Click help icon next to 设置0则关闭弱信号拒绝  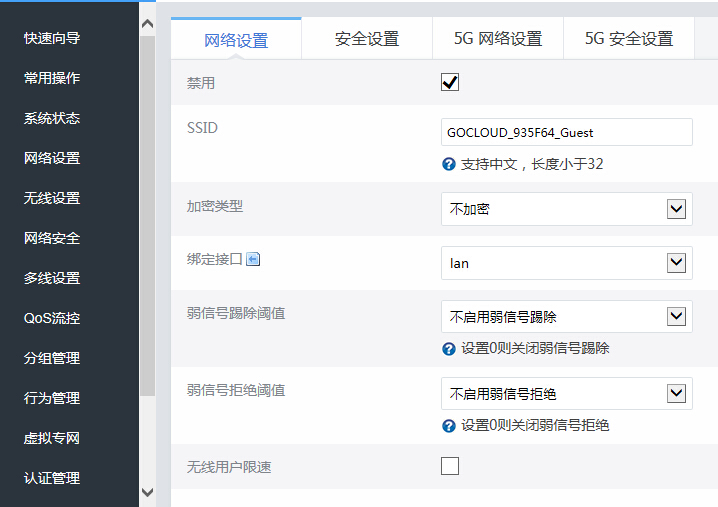coord(449,426)
